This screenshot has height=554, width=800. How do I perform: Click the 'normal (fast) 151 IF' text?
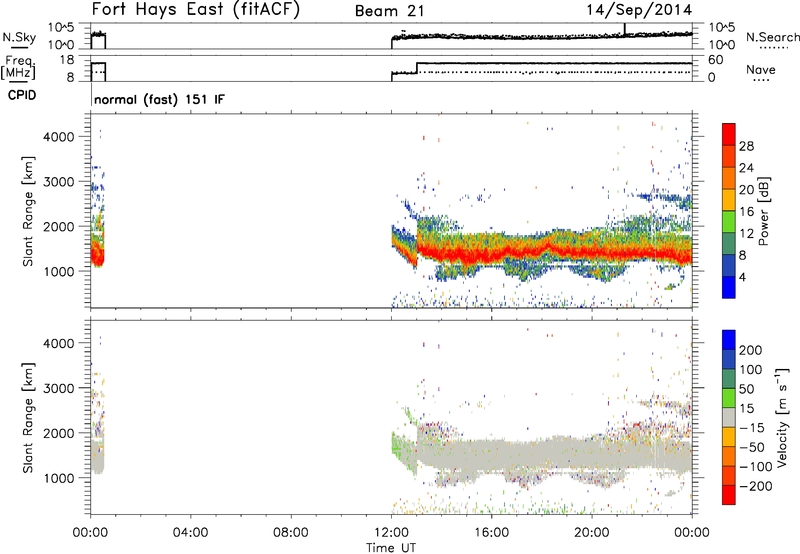click(x=159, y=99)
